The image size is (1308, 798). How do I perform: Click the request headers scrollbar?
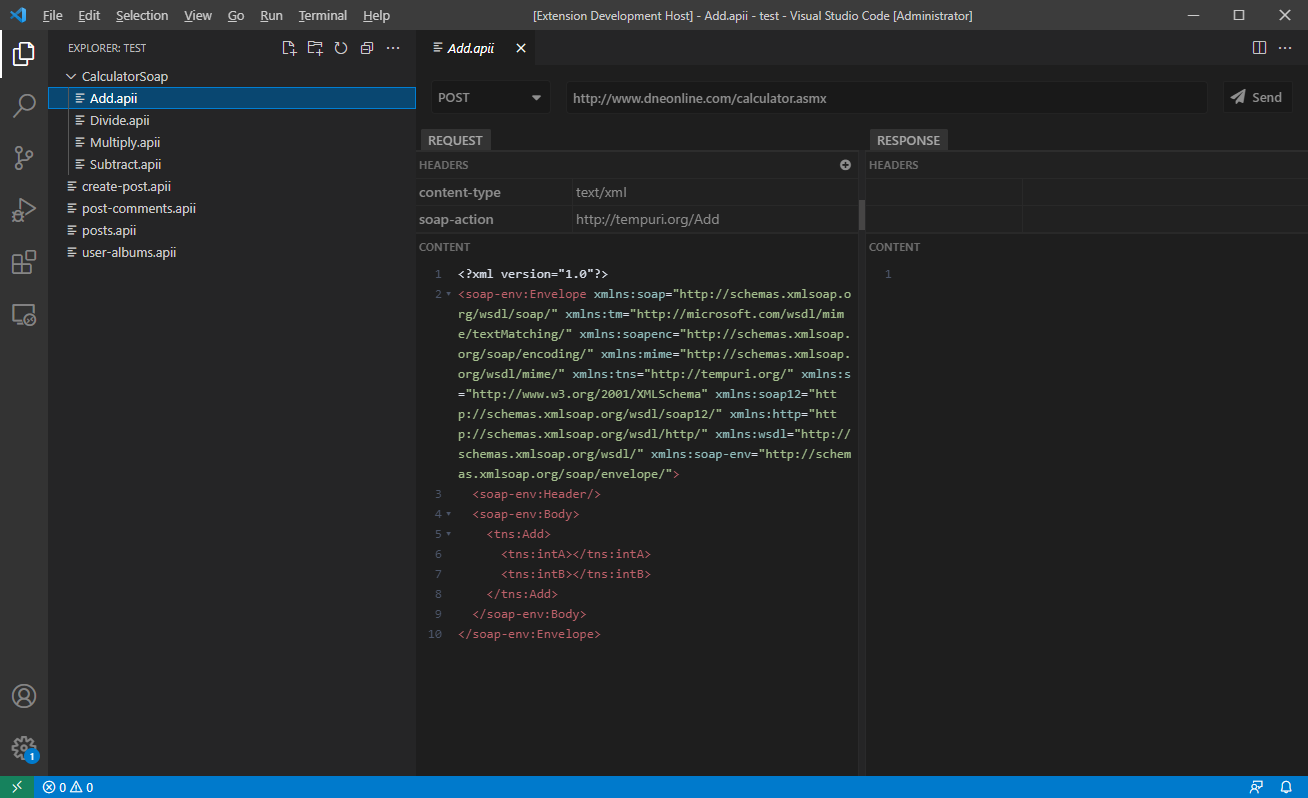[861, 214]
